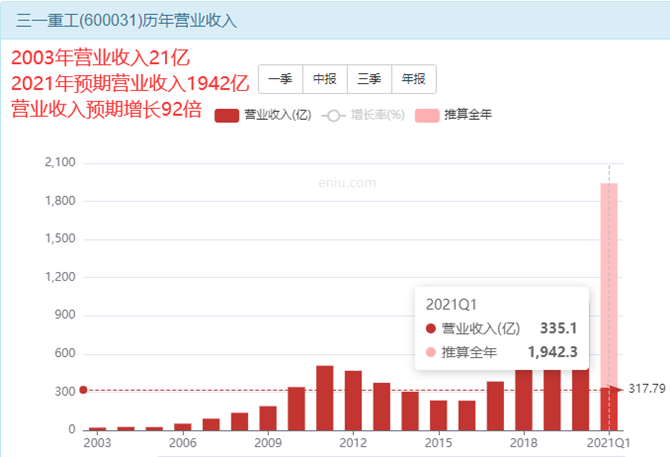This screenshot has width=670, height=457.
Task: Click the red dot on the average line
Action: coord(83,390)
